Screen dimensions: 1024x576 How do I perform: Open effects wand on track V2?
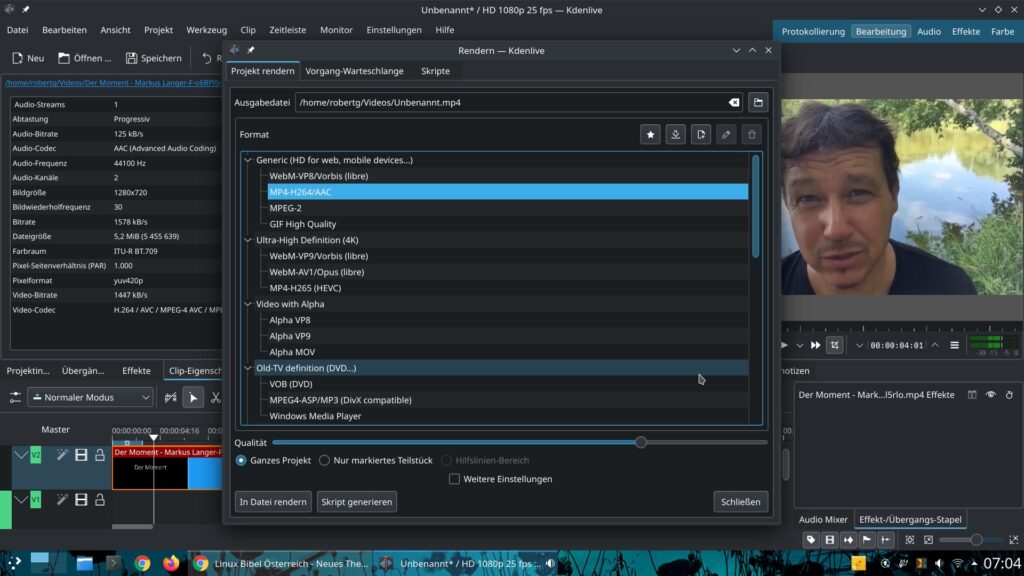tap(62, 455)
